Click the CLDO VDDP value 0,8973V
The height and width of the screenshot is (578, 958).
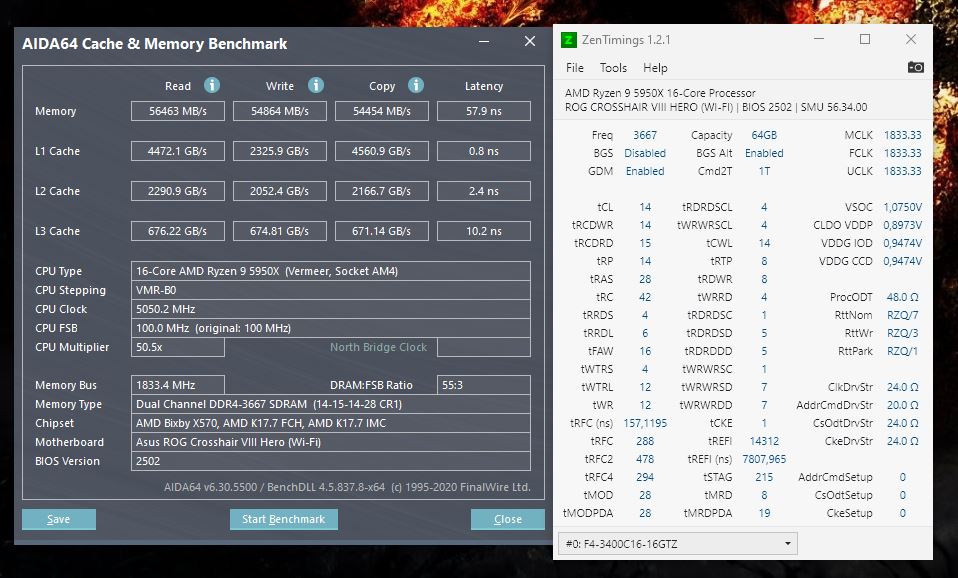pyautogui.click(x=902, y=225)
